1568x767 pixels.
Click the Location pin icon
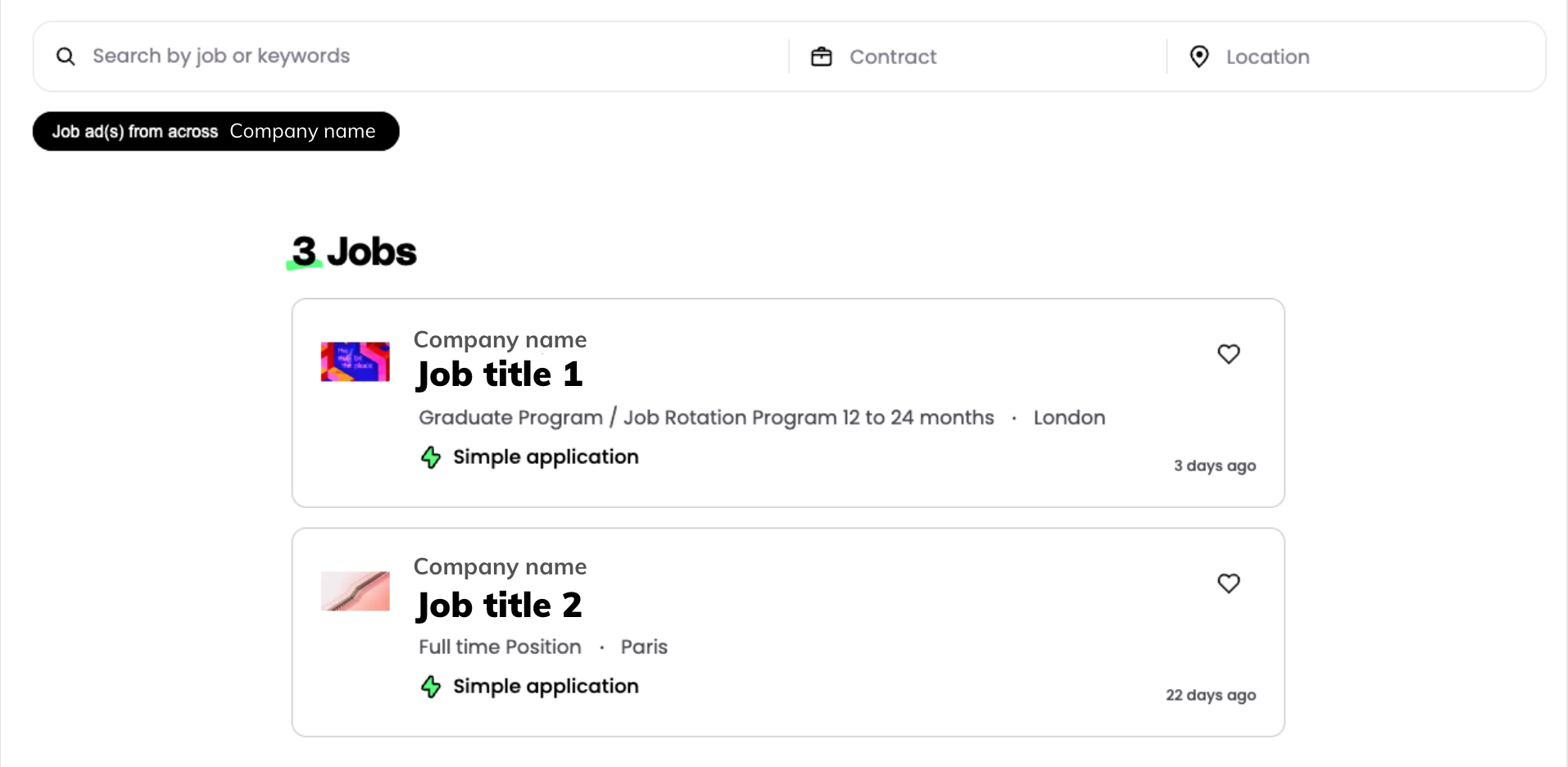tap(1199, 57)
